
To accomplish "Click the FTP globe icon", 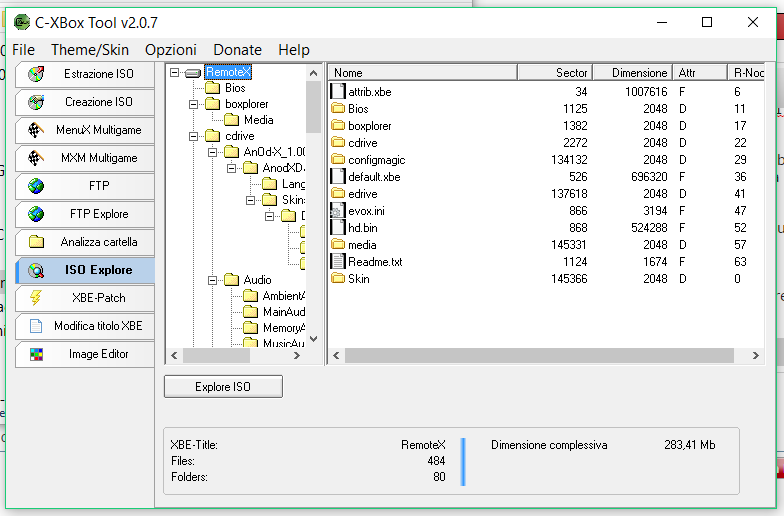I will coord(36,186).
